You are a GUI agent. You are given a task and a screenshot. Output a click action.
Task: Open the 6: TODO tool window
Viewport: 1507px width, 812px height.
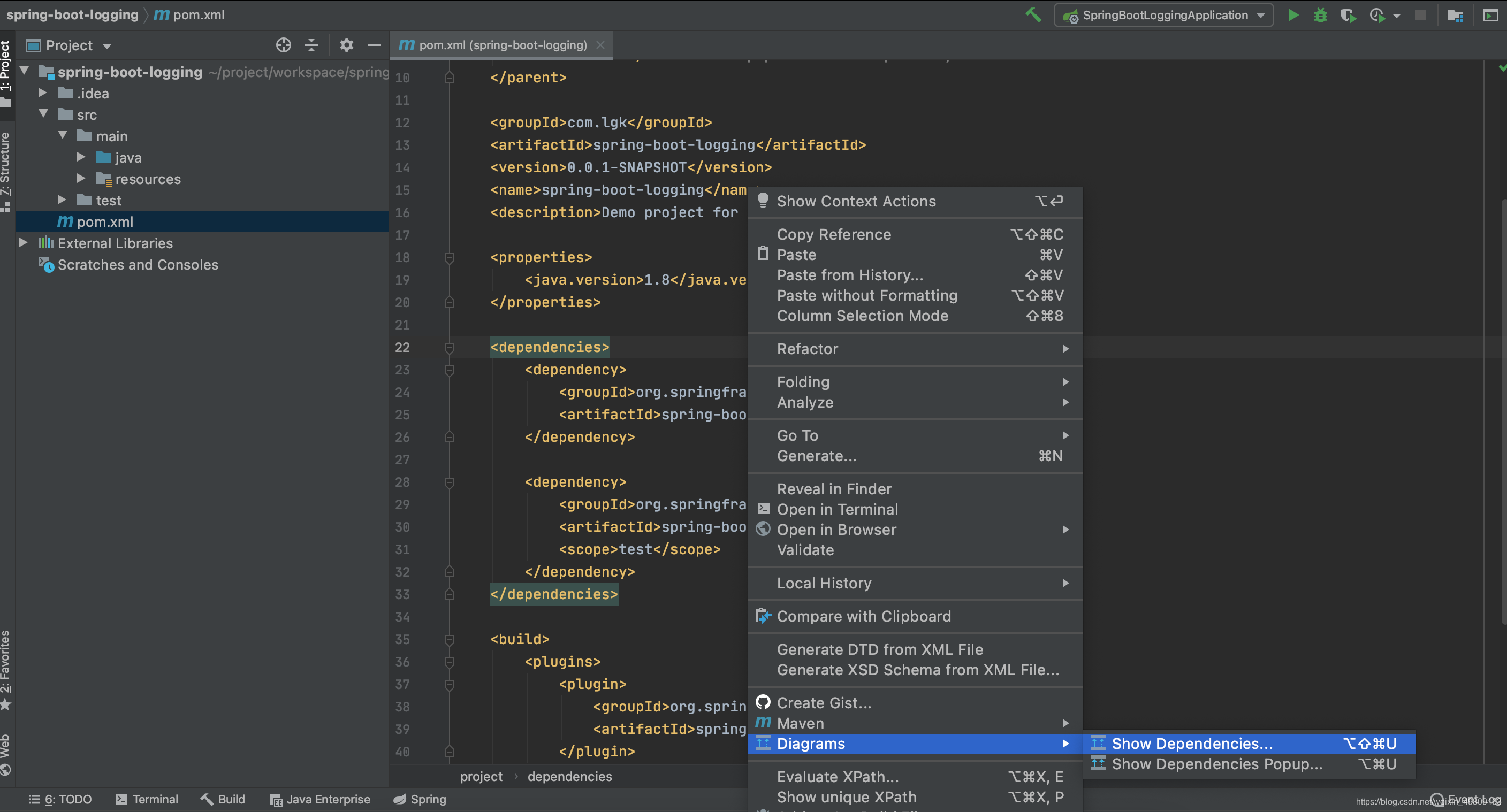60,799
